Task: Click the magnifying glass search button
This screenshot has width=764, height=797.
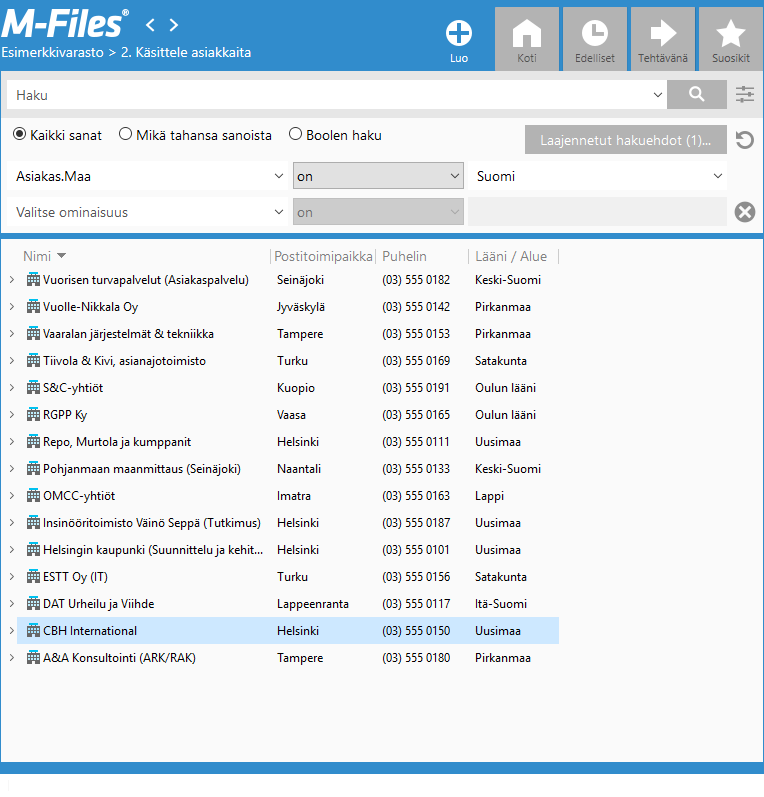Action: pos(697,95)
